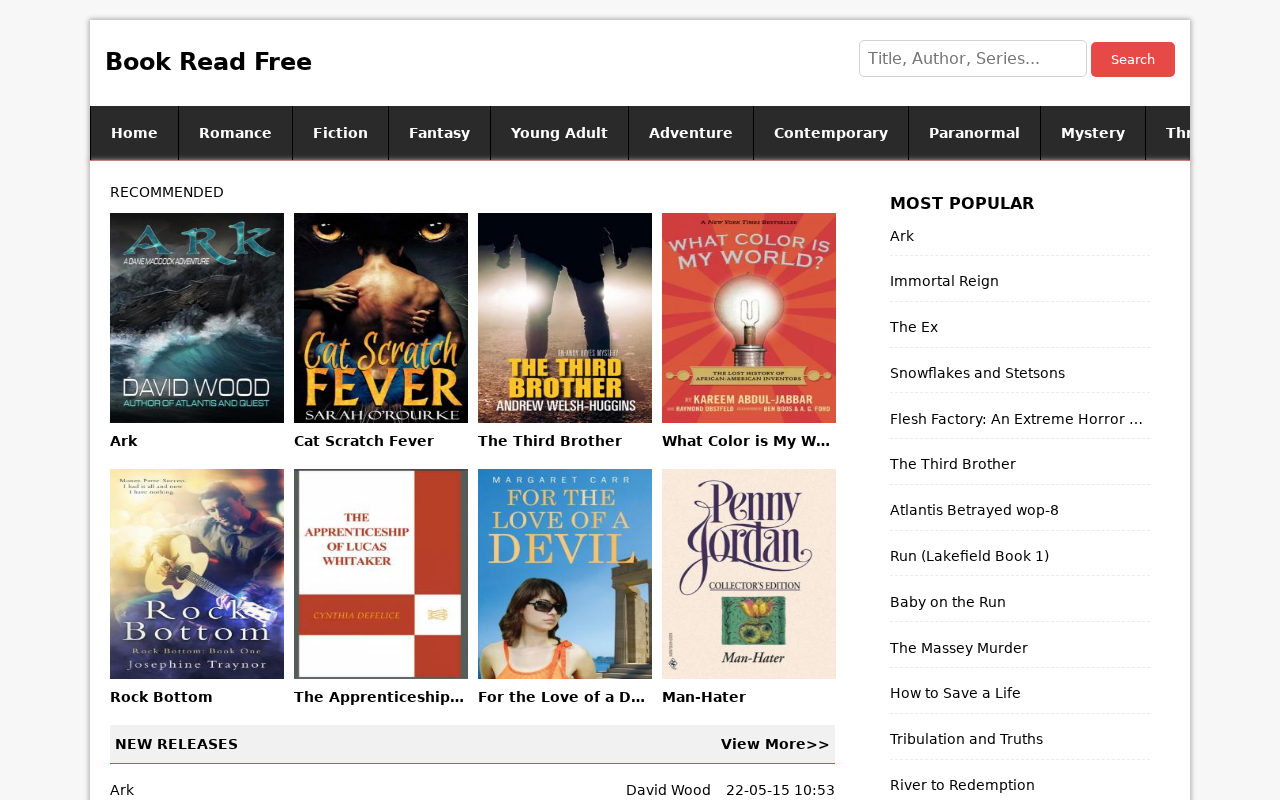Click the Rock Bottom title link
Viewport: 1280px width, 800px height.
[161, 697]
